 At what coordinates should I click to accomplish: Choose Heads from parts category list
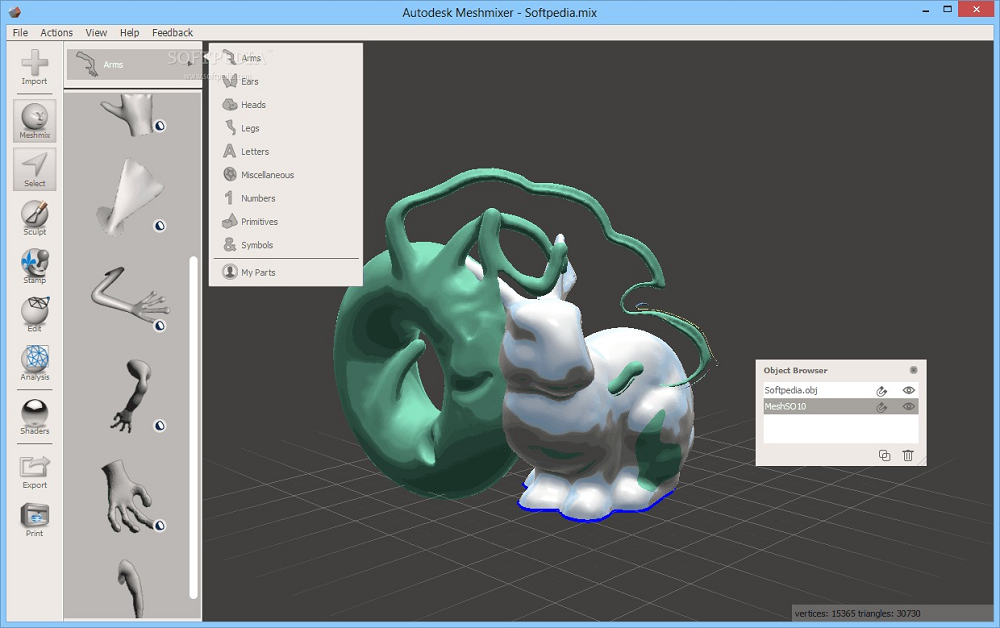click(x=253, y=105)
